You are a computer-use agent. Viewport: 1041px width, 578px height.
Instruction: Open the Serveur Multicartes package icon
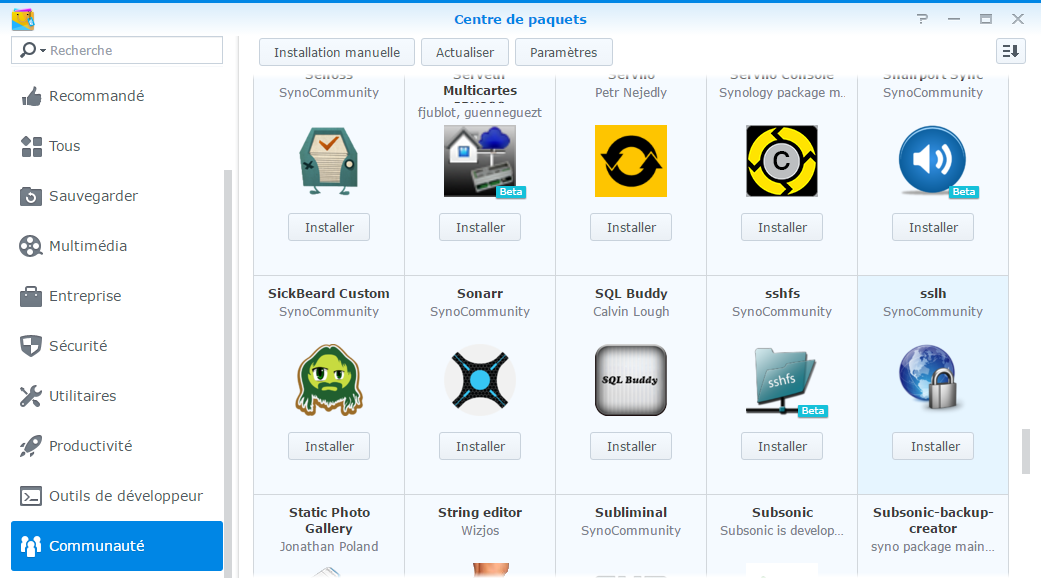pyautogui.click(x=480, y=161)
